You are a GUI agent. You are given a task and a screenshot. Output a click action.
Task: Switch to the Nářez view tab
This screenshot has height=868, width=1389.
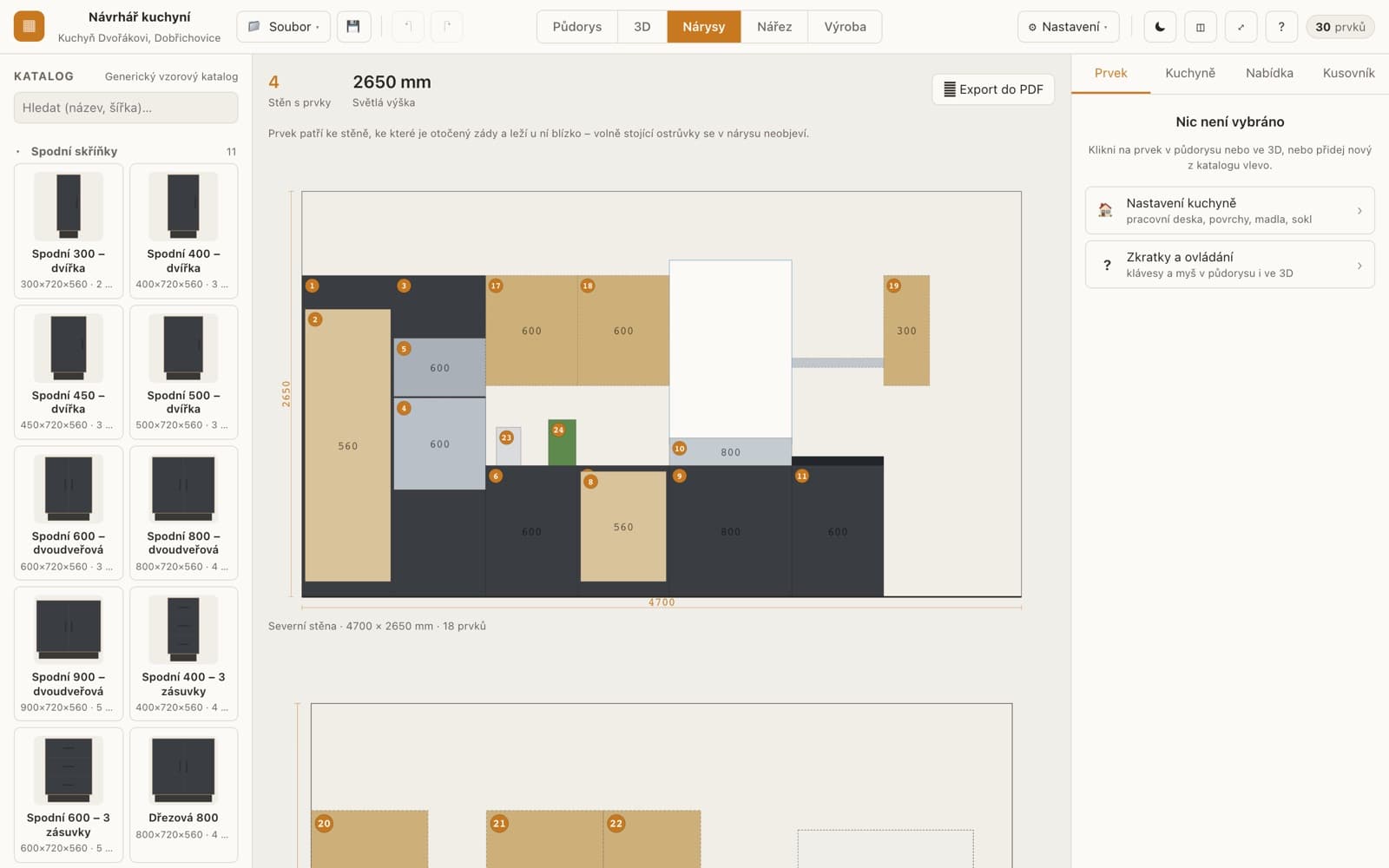point(774,27)
